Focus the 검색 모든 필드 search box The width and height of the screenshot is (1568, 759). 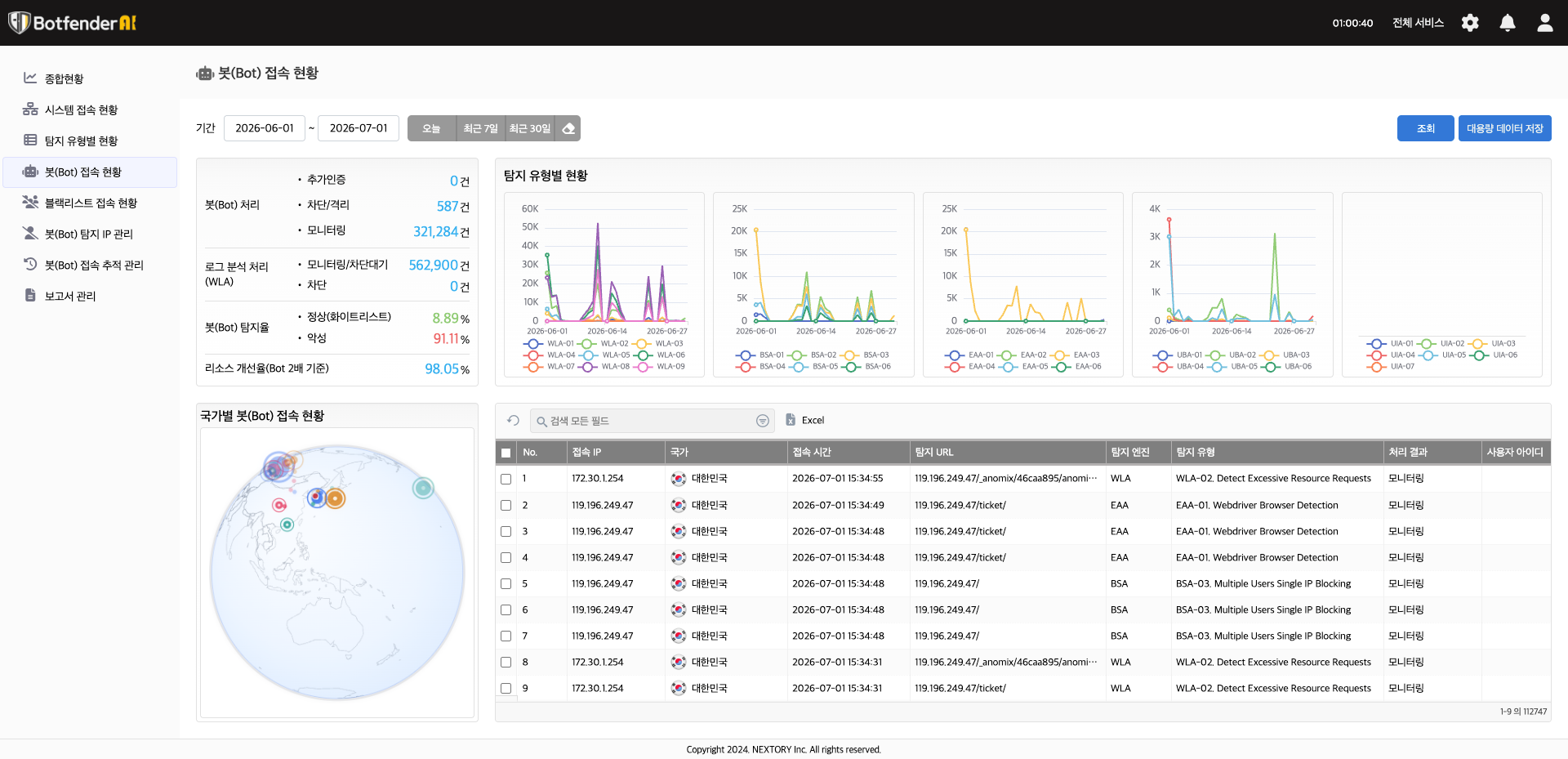[652, 421]
